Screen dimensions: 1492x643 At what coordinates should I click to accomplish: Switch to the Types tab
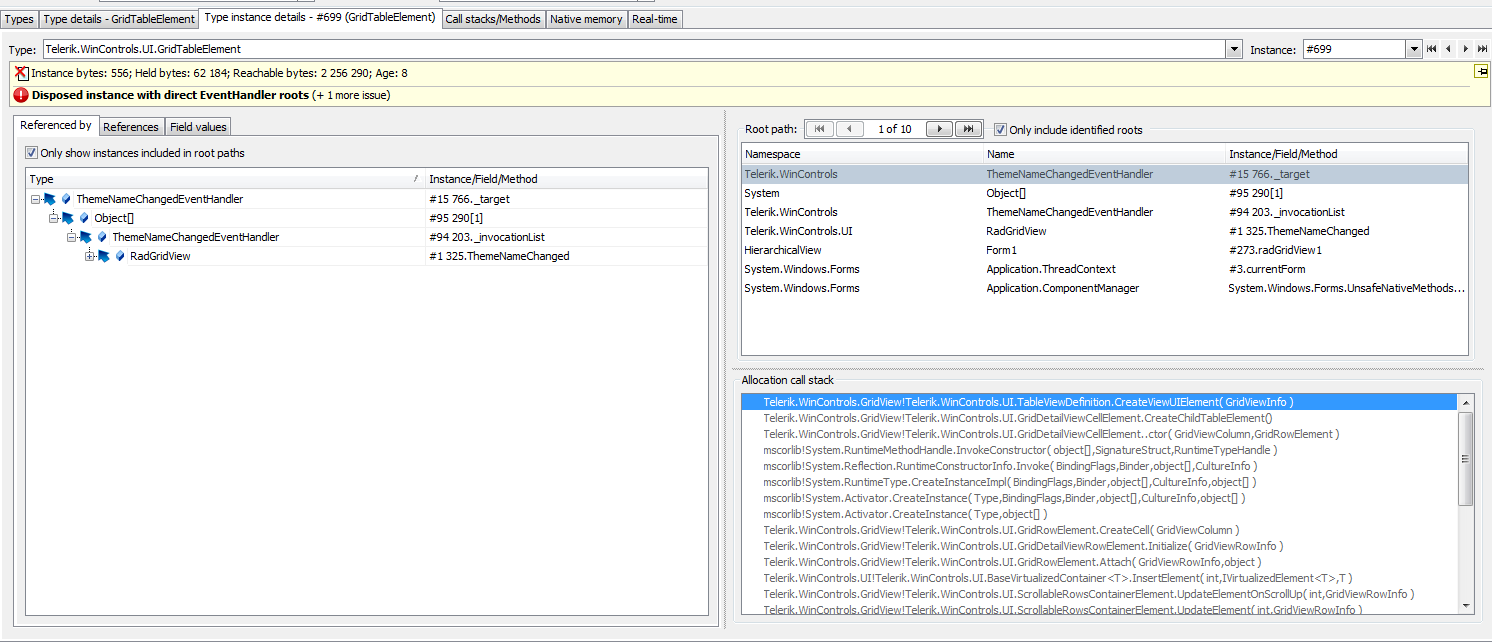[19, 19]
